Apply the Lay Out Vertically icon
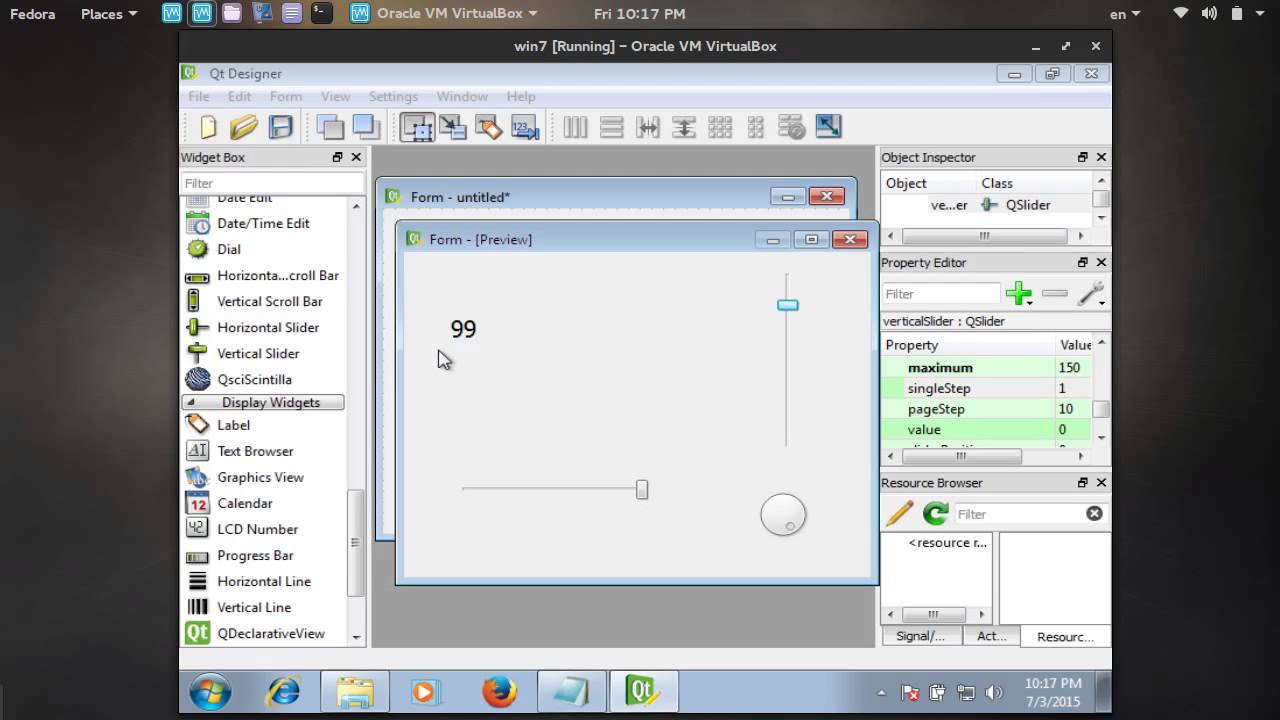The width and height of the screenshot is (1280, 720). point(612,127)
